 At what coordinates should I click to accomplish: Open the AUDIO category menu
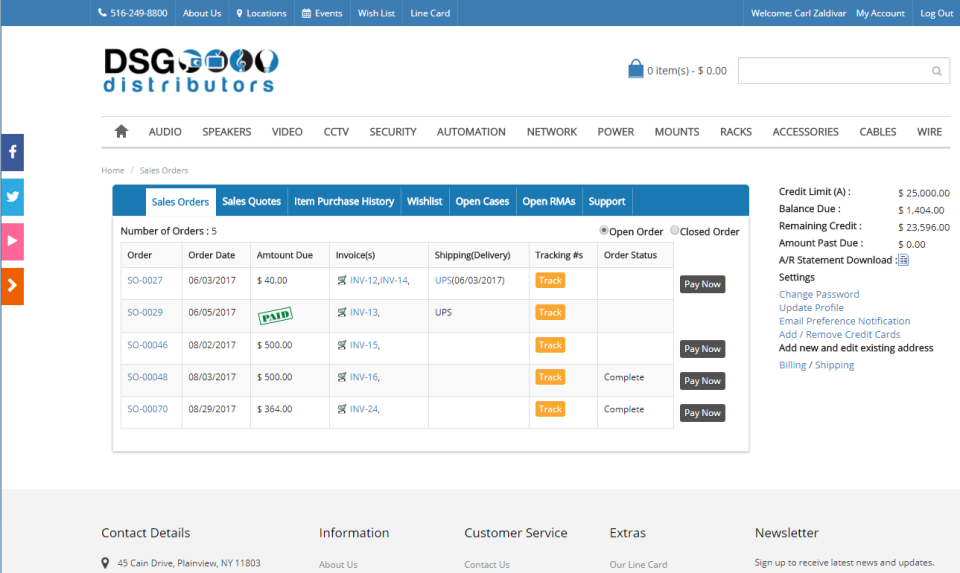tap(165, 132)
